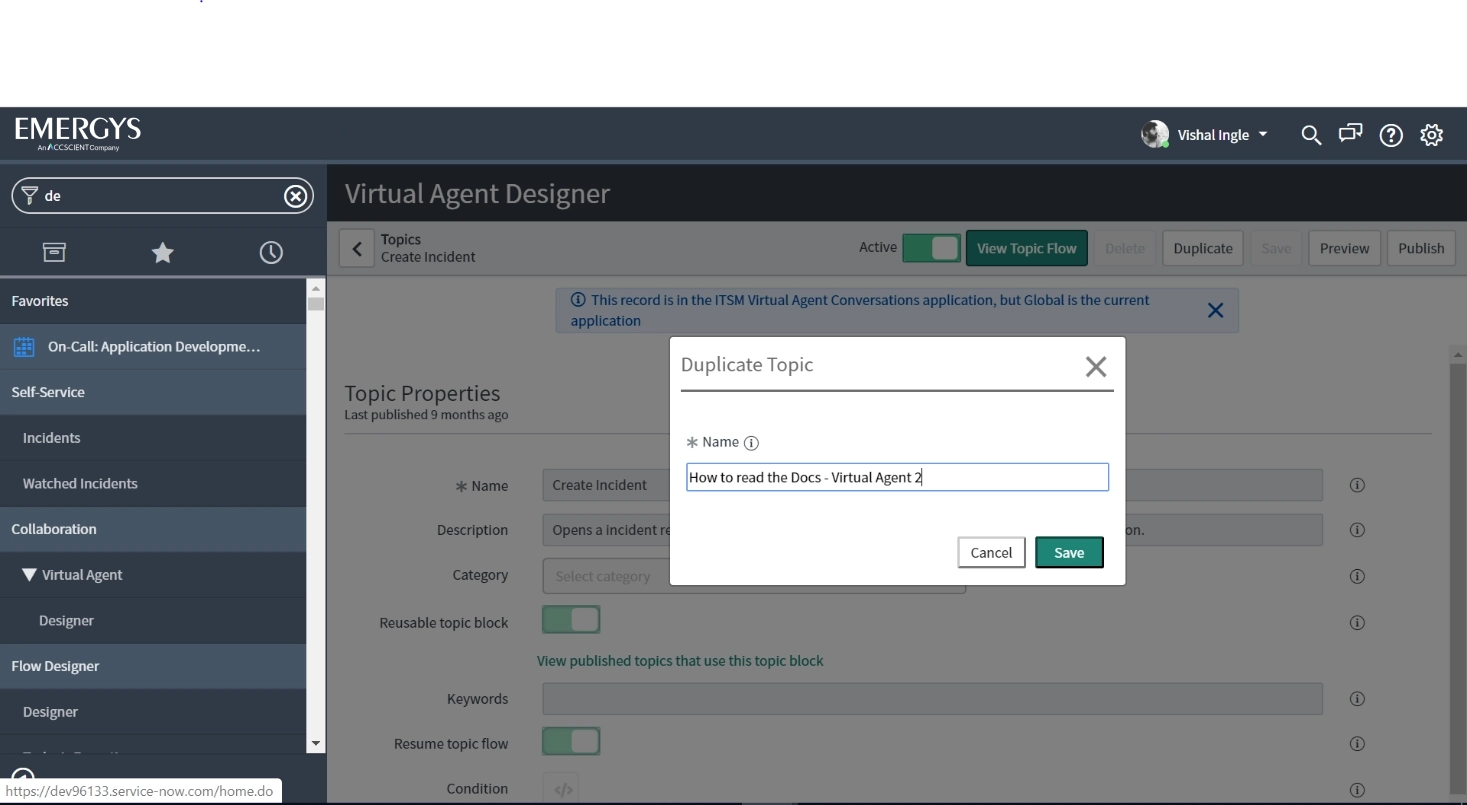Screen dimensions: 1467x805
Task: Click Cancel in Duplicate Topic dialog
Action: [991, 553]
